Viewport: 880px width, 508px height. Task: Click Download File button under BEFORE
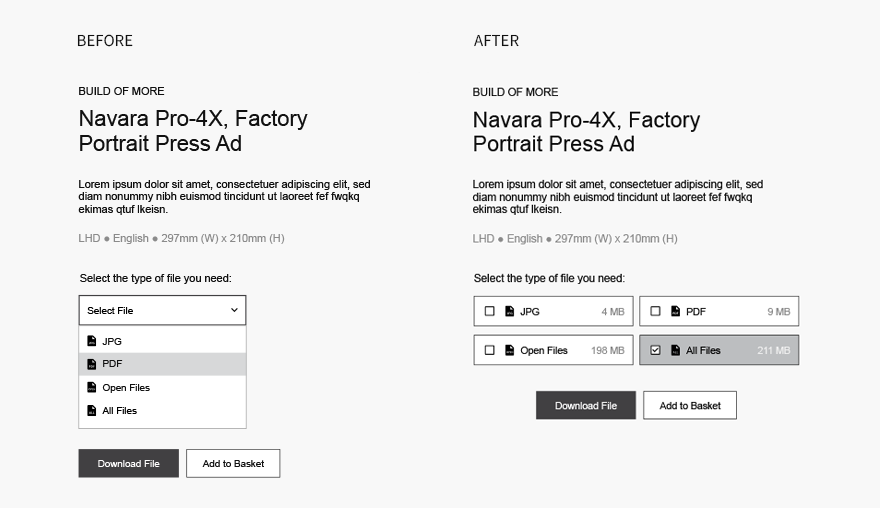click(129, 463)
